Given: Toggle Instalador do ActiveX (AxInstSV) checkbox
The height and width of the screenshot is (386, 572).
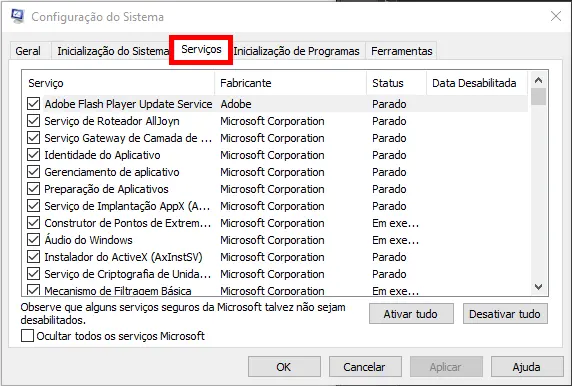Looking at the screenshot, I should point(34,257).
